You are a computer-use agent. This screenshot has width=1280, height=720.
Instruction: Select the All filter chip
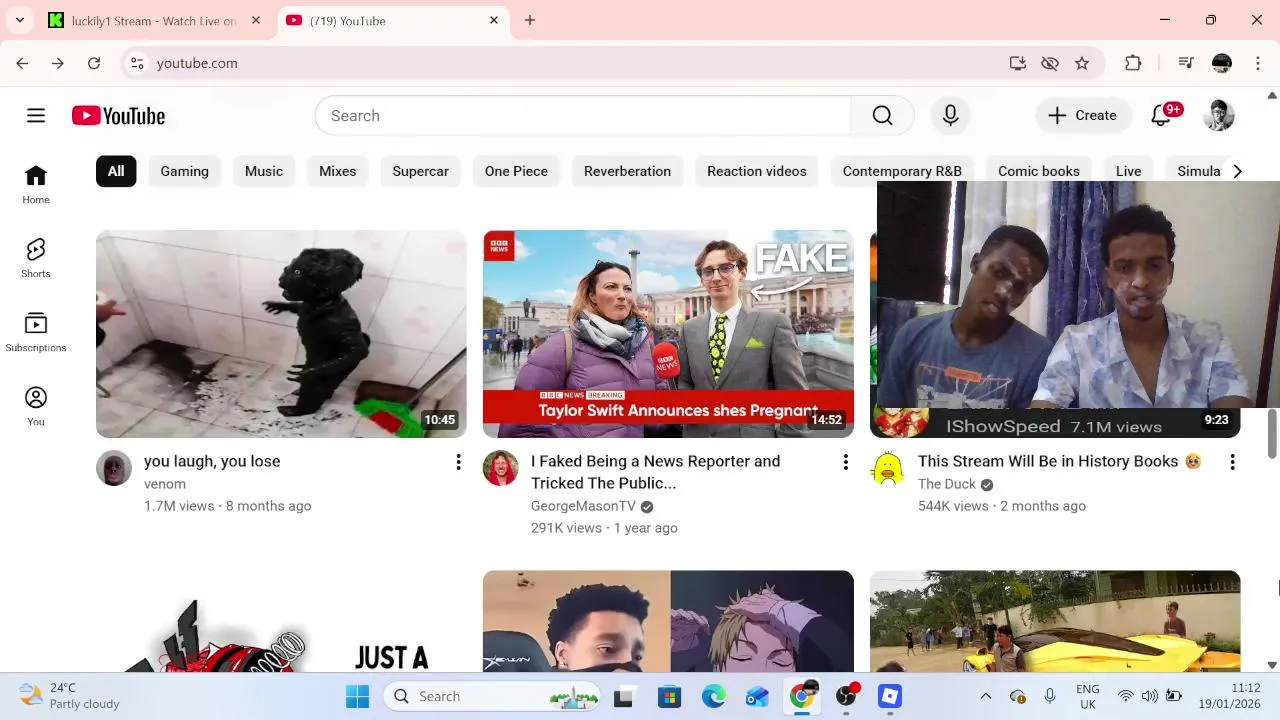point(116,171)
